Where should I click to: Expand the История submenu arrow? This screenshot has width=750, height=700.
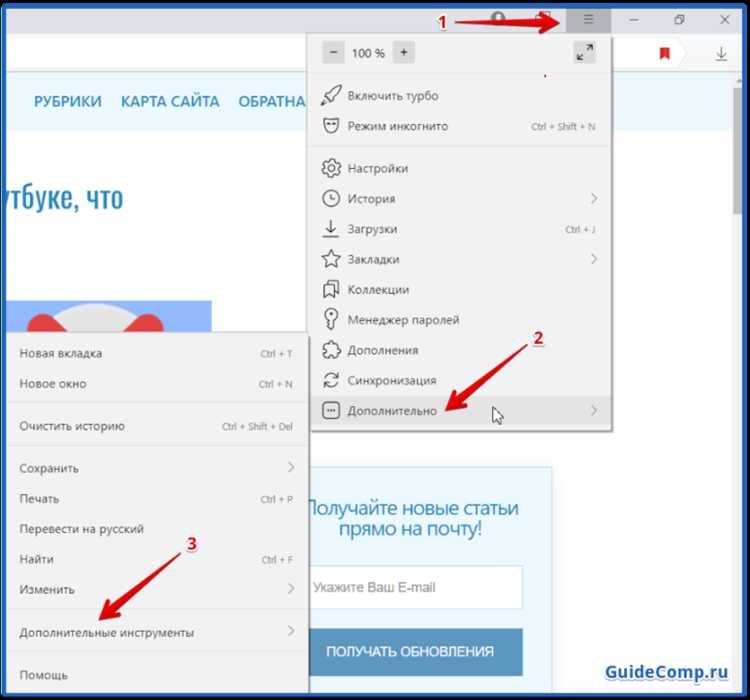pyautogui.click(x=594, y=198)
